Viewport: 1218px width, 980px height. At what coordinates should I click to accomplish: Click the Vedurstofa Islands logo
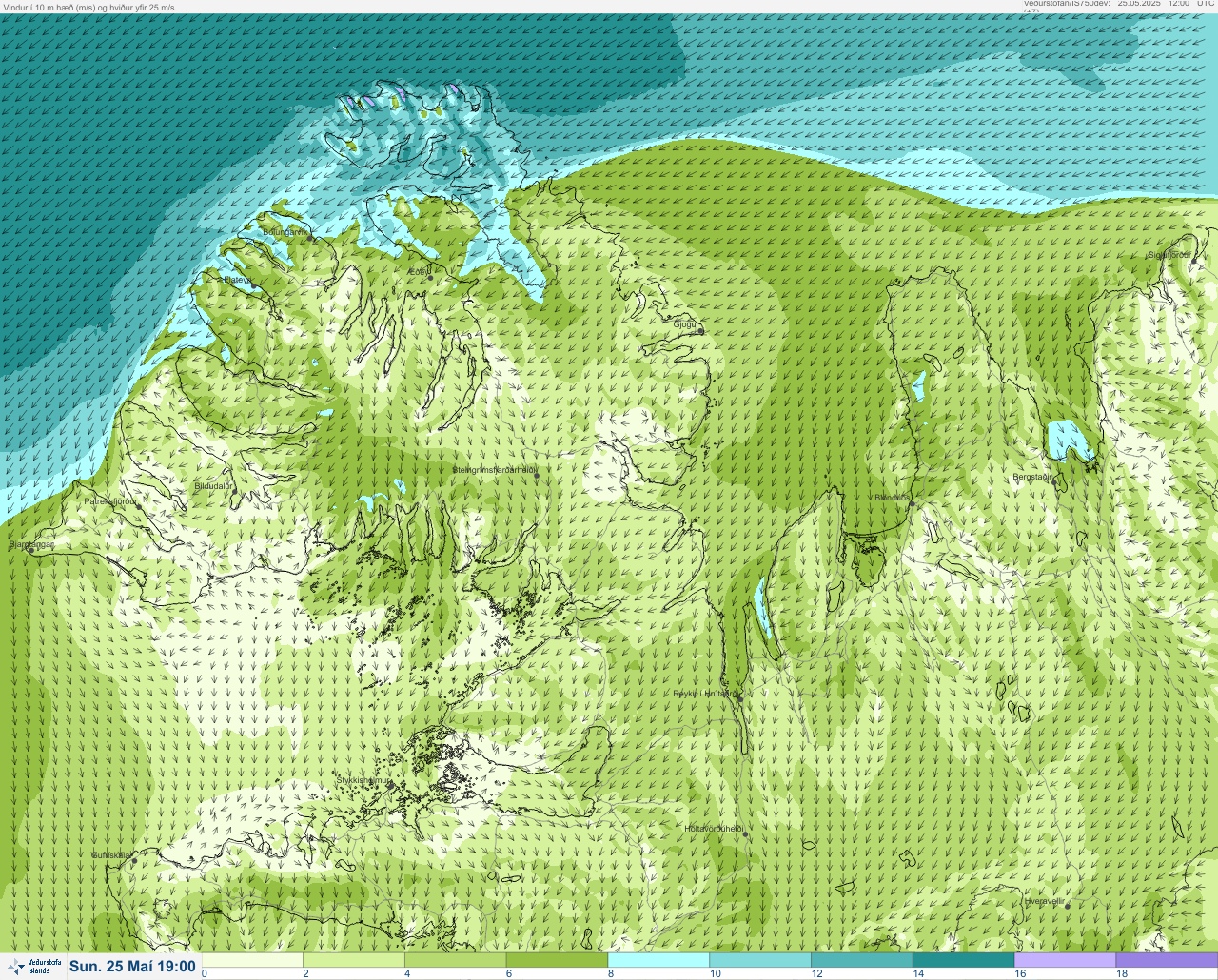click(x=32, y=967)
